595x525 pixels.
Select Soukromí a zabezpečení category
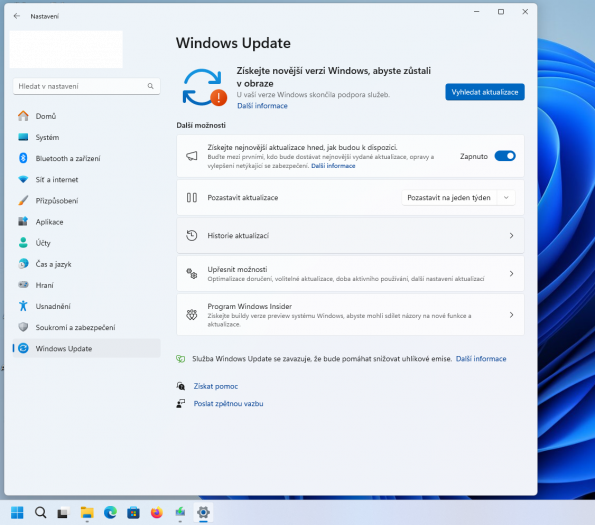point(87,327)
